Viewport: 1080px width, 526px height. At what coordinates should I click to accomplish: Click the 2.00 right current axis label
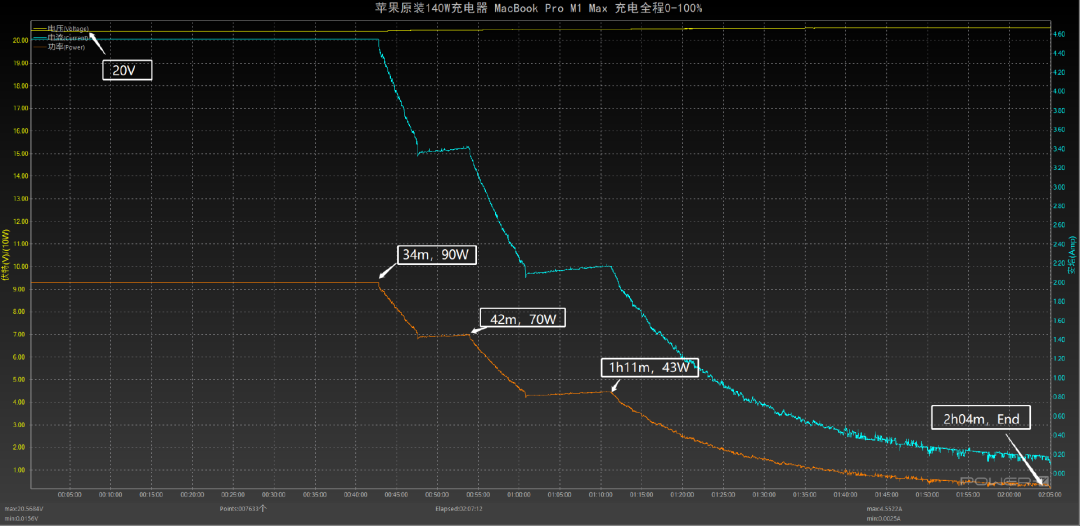[x=1060, y=282]
